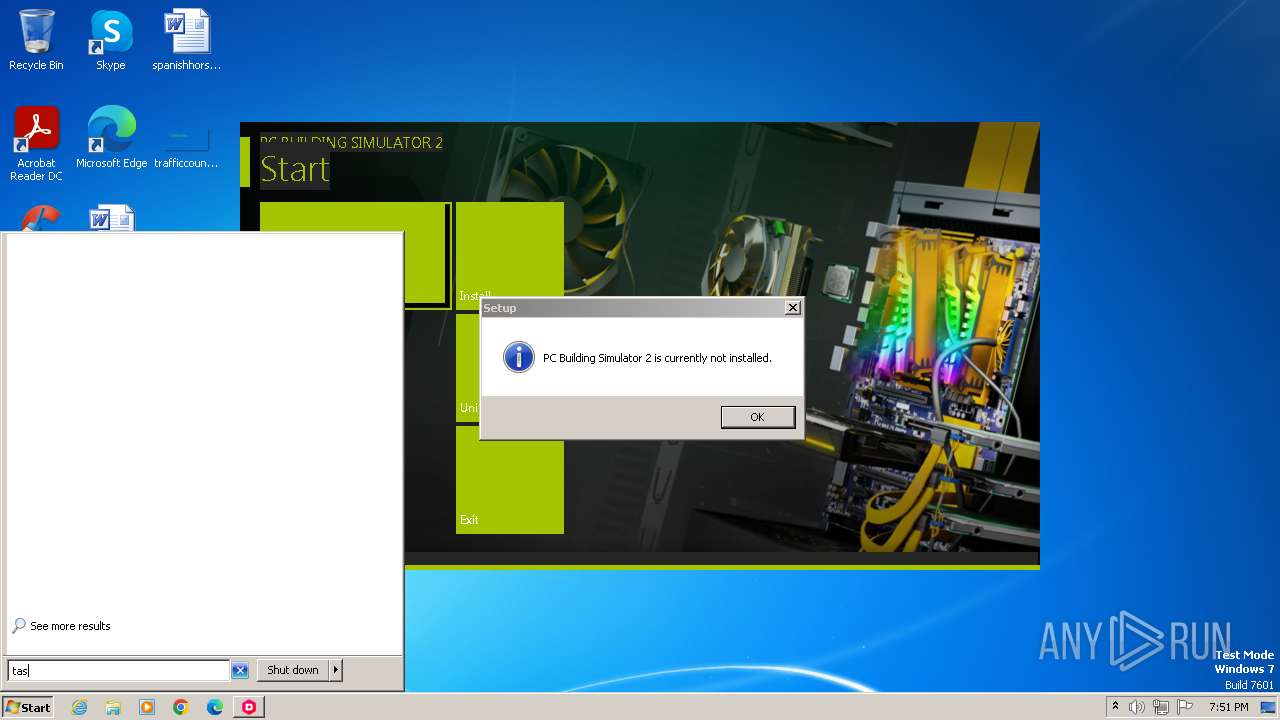
Task: Click the Show desktop tray icon
Action: pos(1268,707)
